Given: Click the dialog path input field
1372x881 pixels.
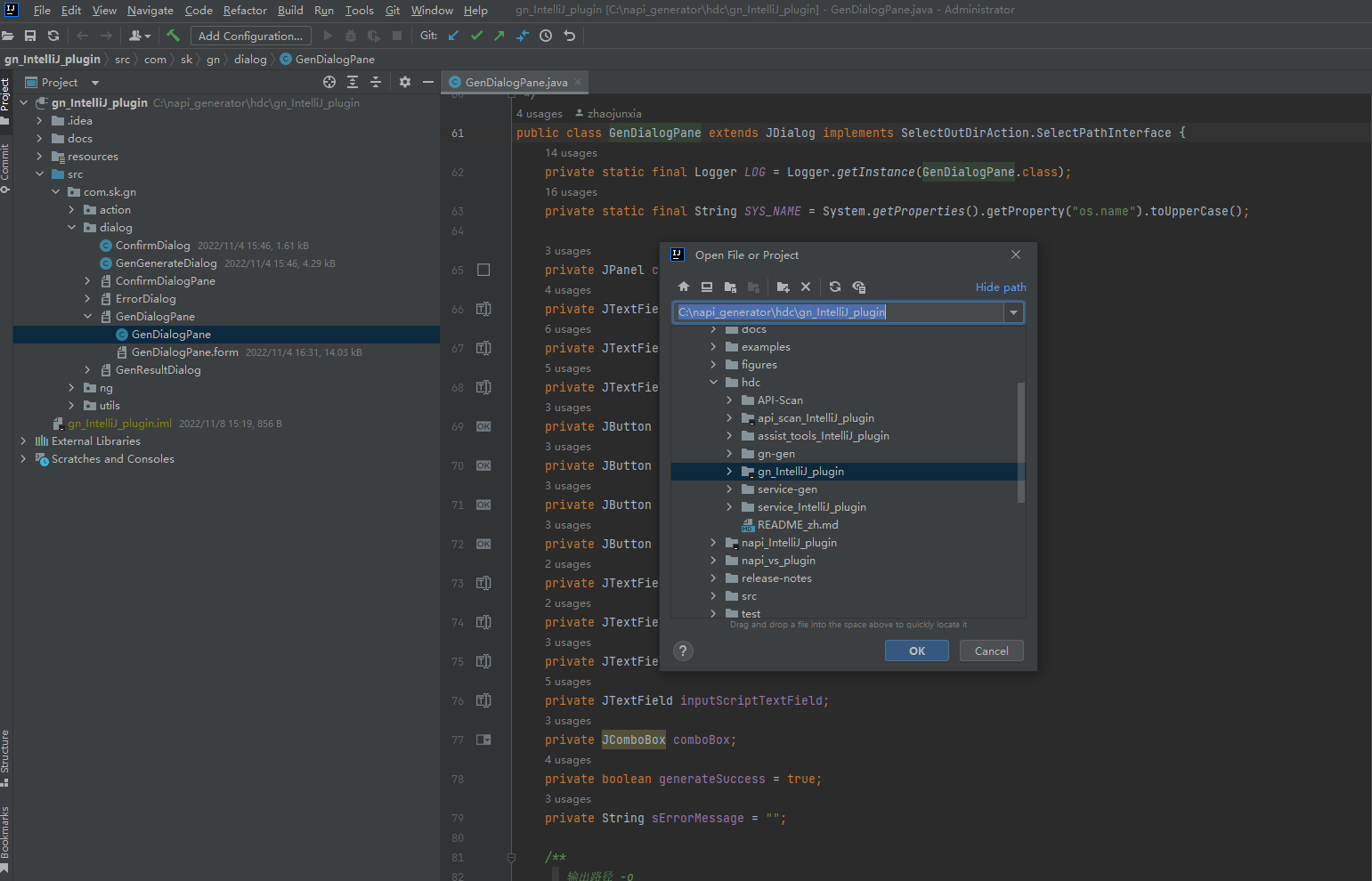Looking at the screenshot, I should pos(839,312).
